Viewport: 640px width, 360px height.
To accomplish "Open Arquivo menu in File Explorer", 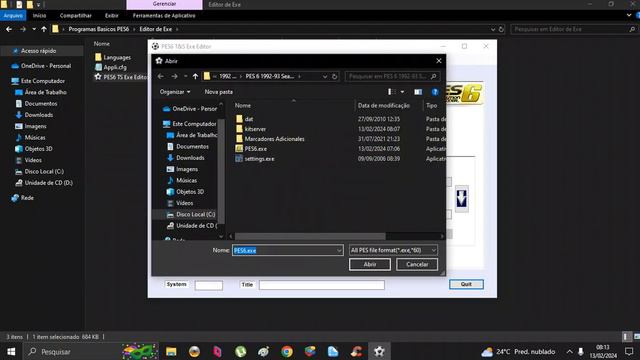I will [x=13, y=16].
